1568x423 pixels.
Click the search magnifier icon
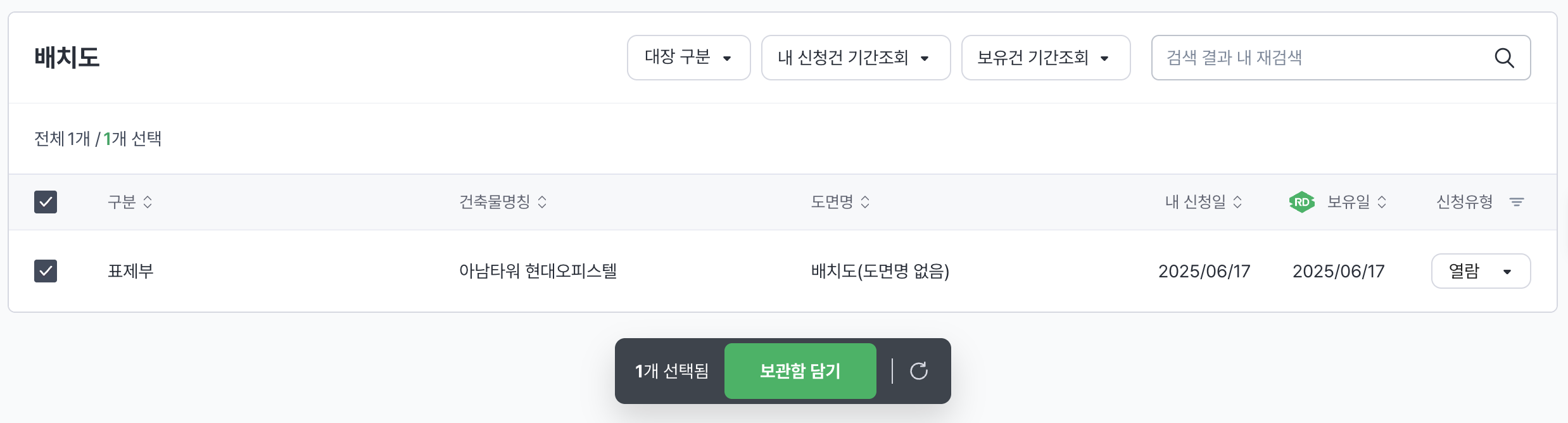pyautogui.click(x=1504, y=58)
